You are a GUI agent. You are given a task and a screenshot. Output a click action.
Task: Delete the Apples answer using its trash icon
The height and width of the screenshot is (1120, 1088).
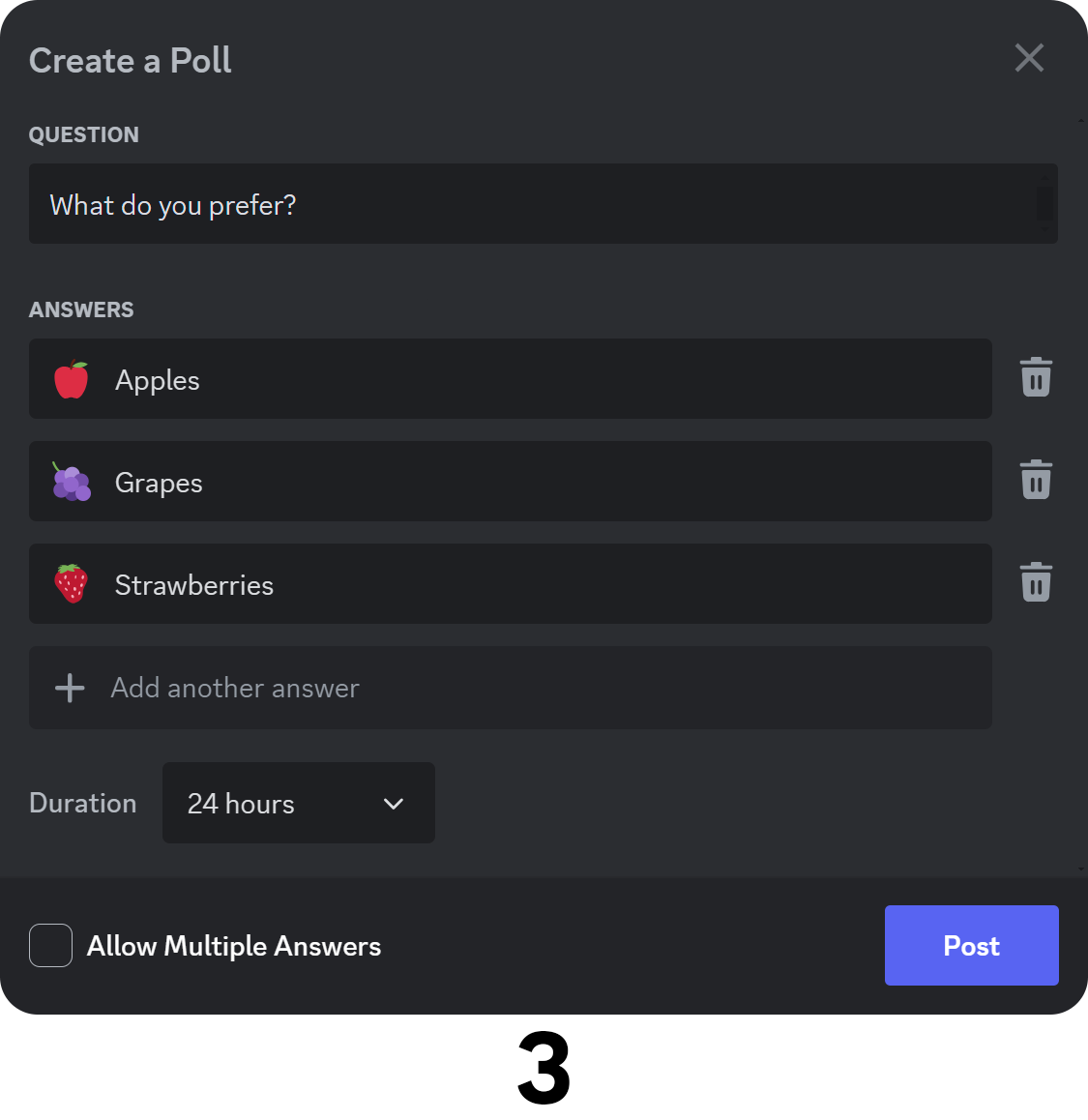(x=1035, y=376)
